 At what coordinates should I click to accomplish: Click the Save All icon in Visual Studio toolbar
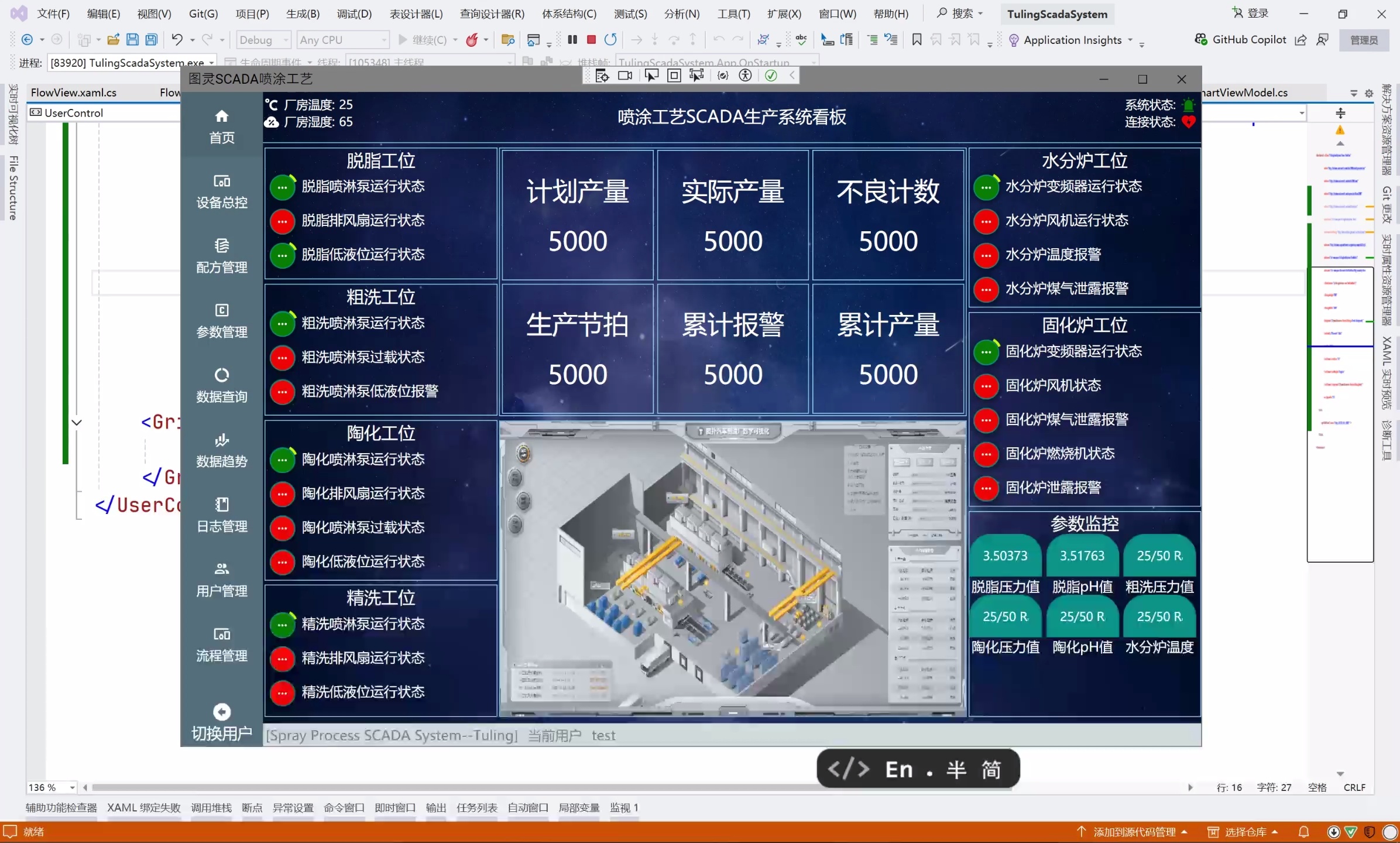pos(152,40)
